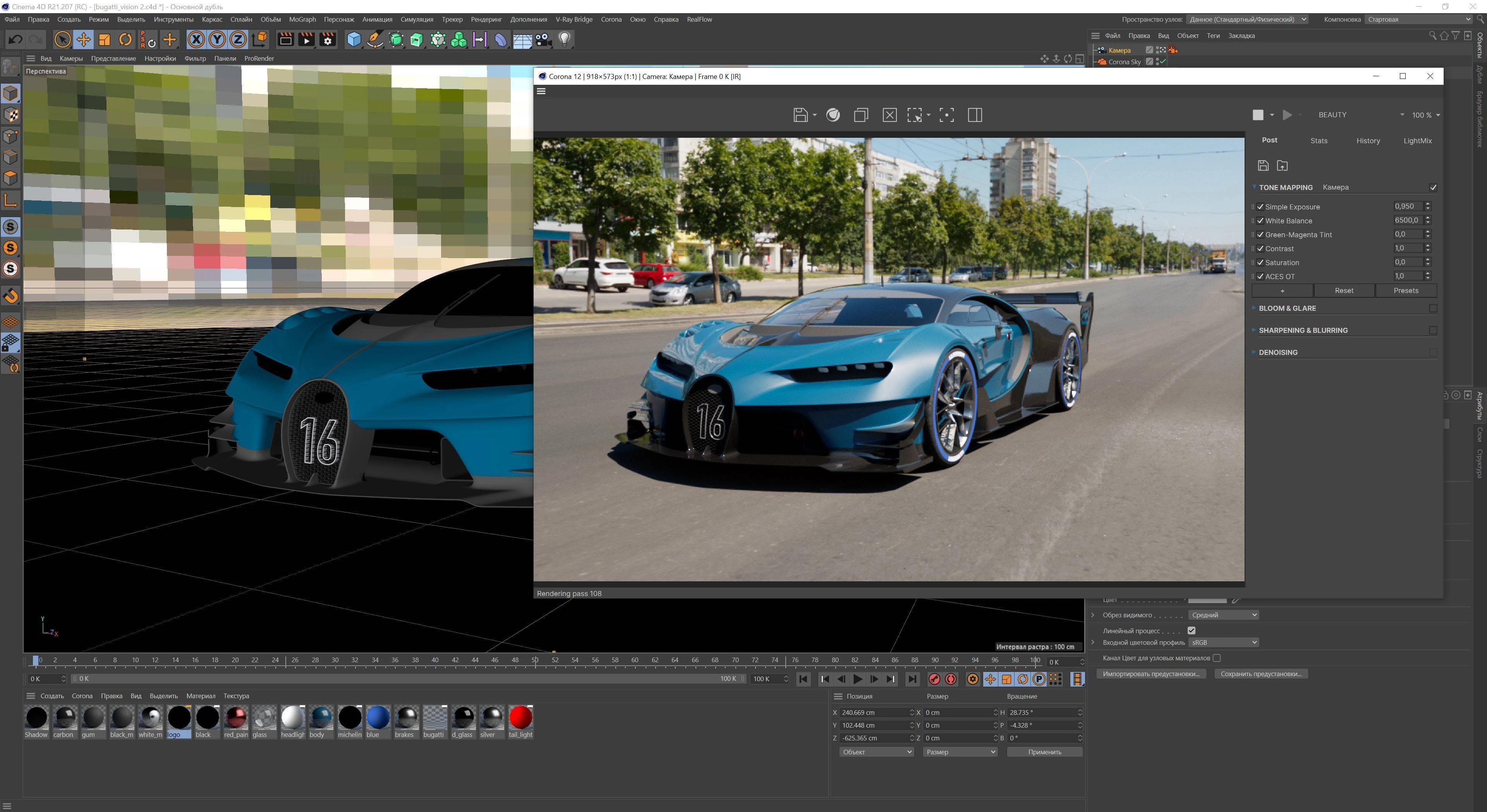
Task: Go to end of animation
Action: pyautogui.click(x=912, y=679)
